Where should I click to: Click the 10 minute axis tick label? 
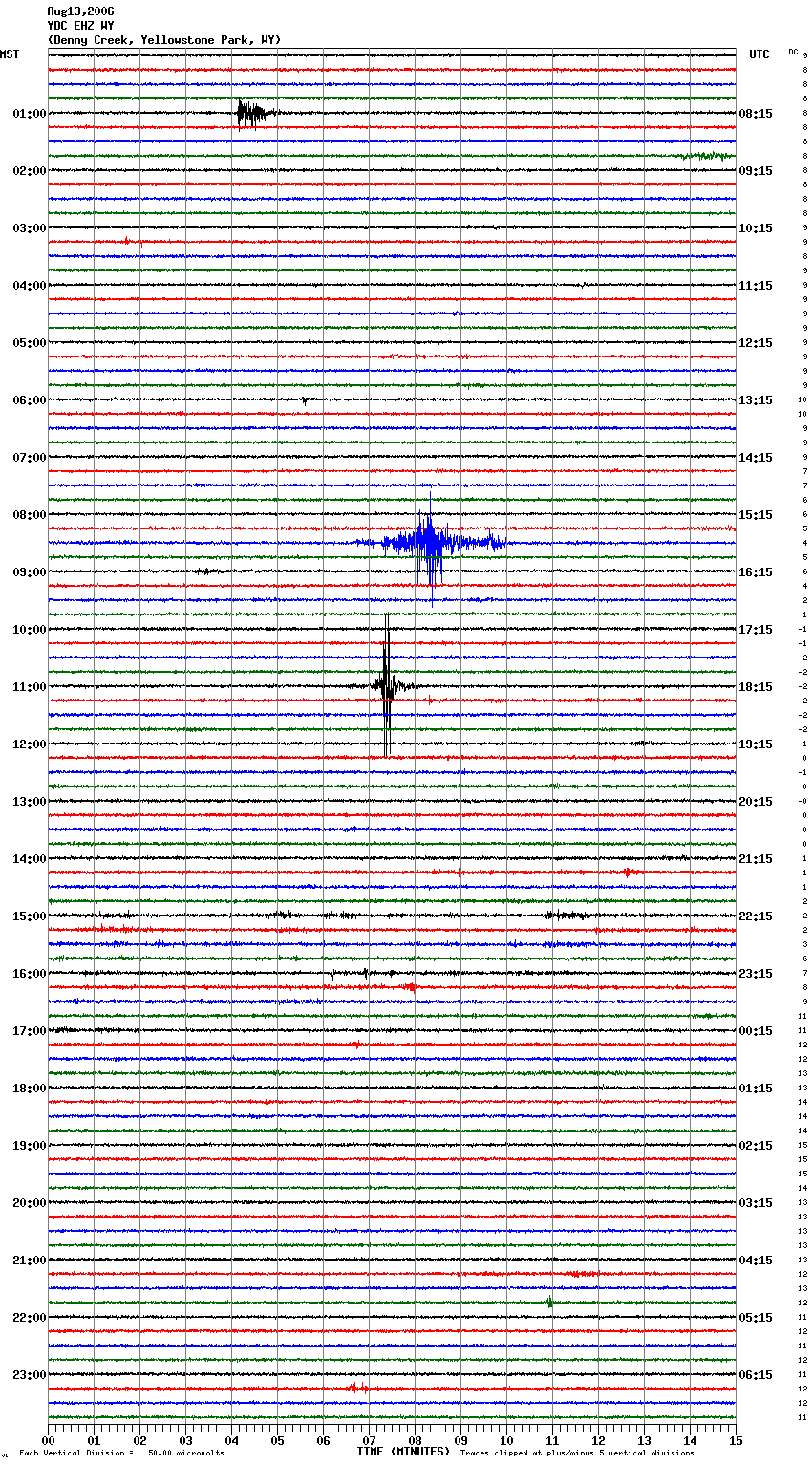506,1441
